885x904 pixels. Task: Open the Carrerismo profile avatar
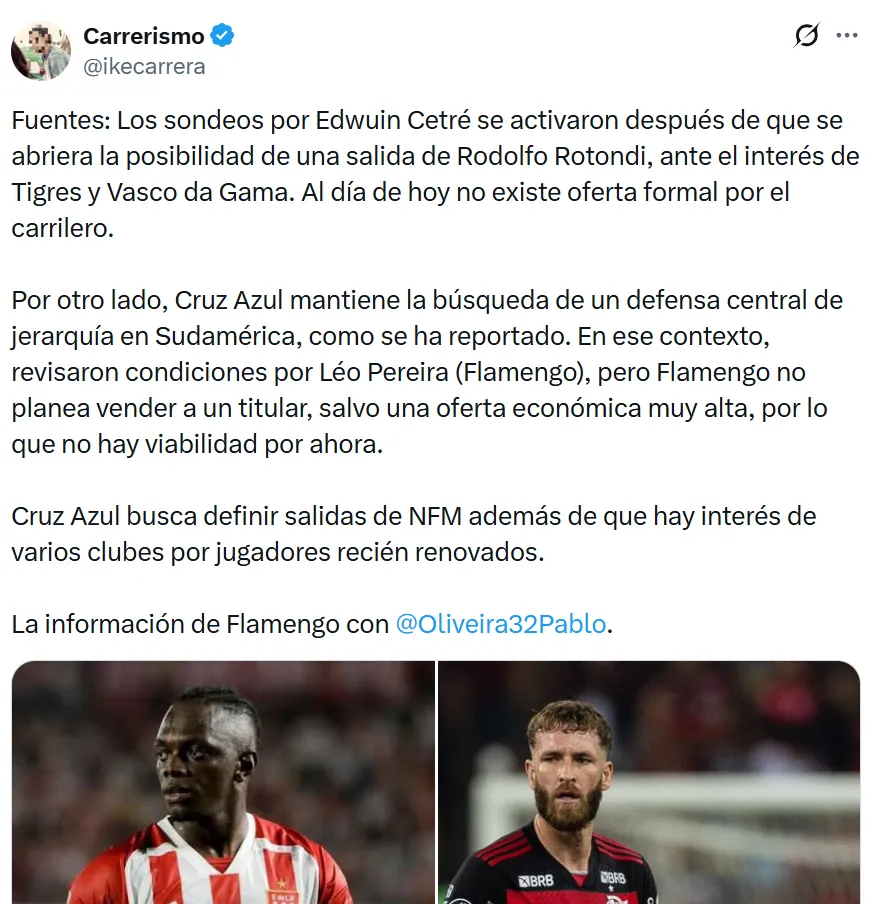click(x=40, y=51)
